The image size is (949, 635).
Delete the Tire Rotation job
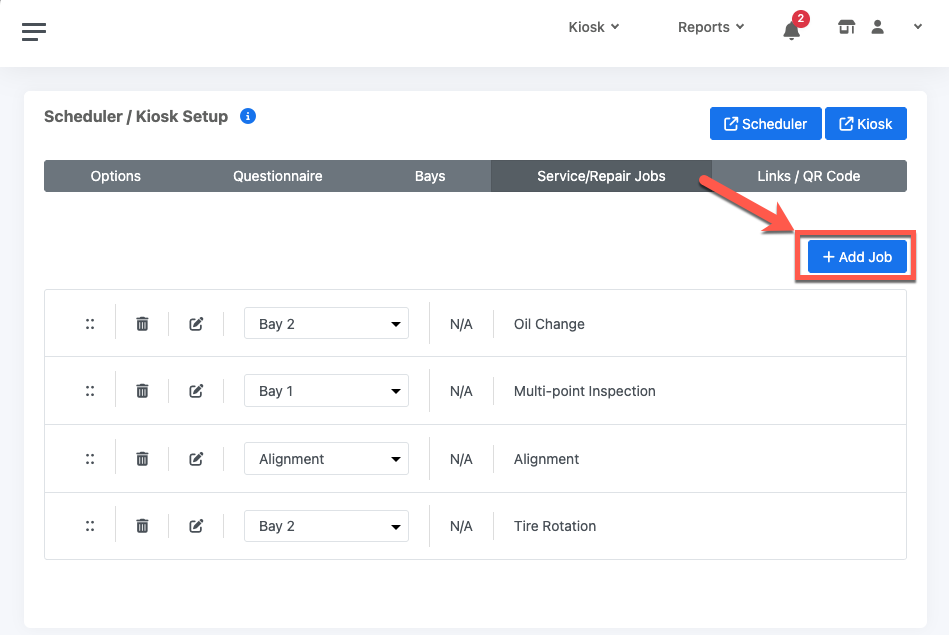click(142, 526)
